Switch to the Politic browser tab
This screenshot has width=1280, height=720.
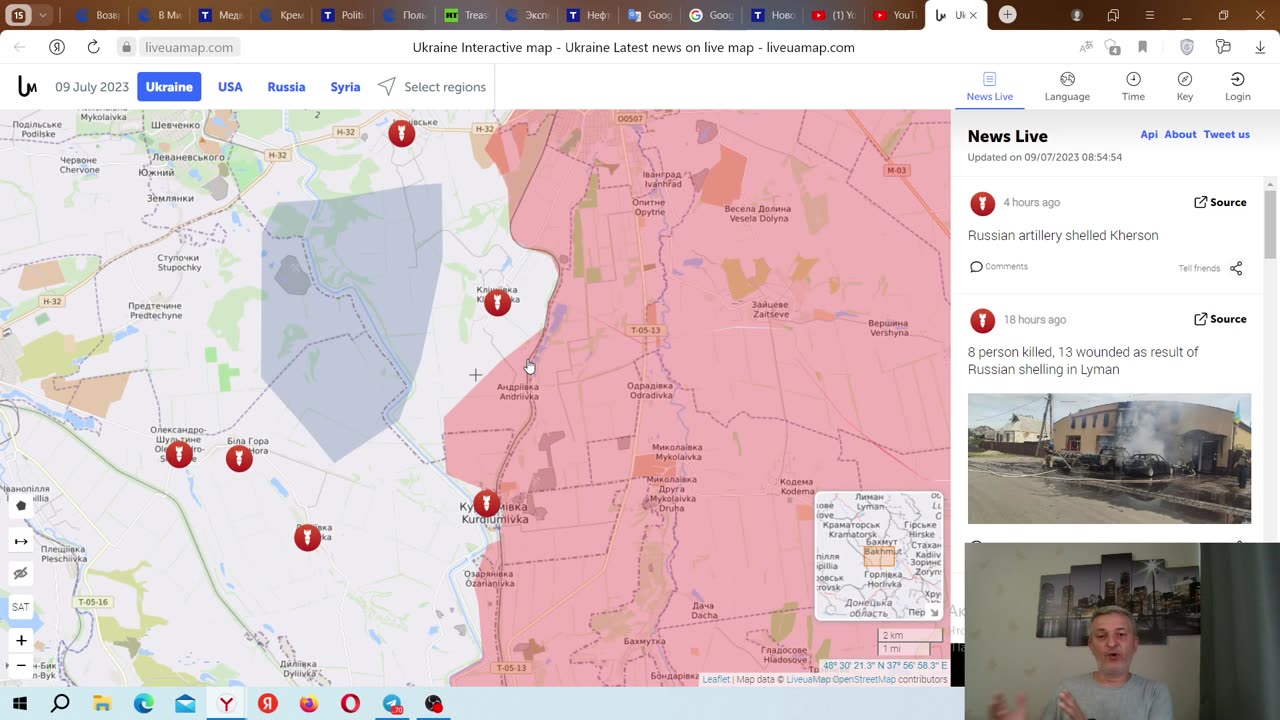343,15
